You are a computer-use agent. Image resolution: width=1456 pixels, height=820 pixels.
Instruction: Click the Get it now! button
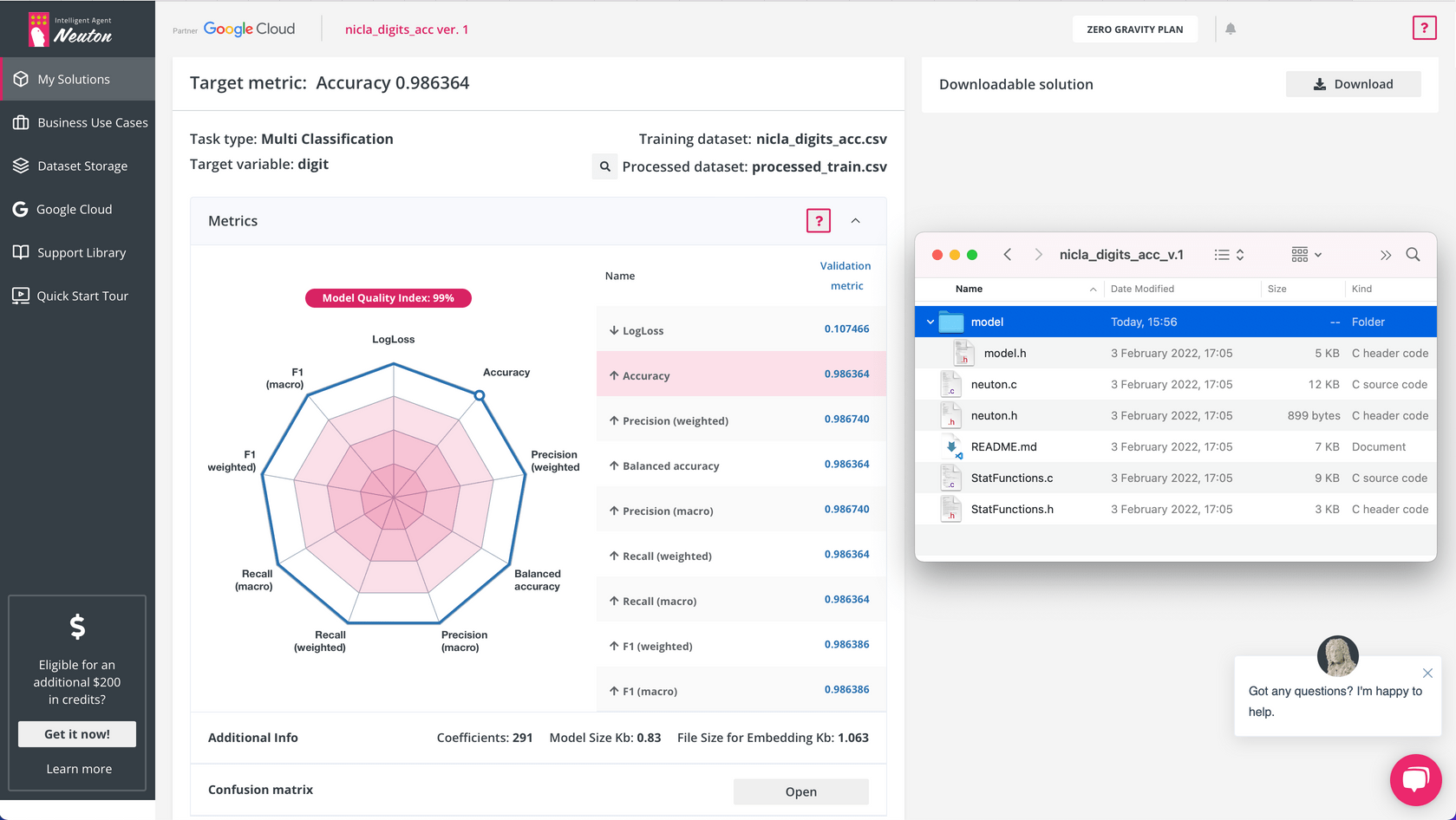tap(77, 734)
